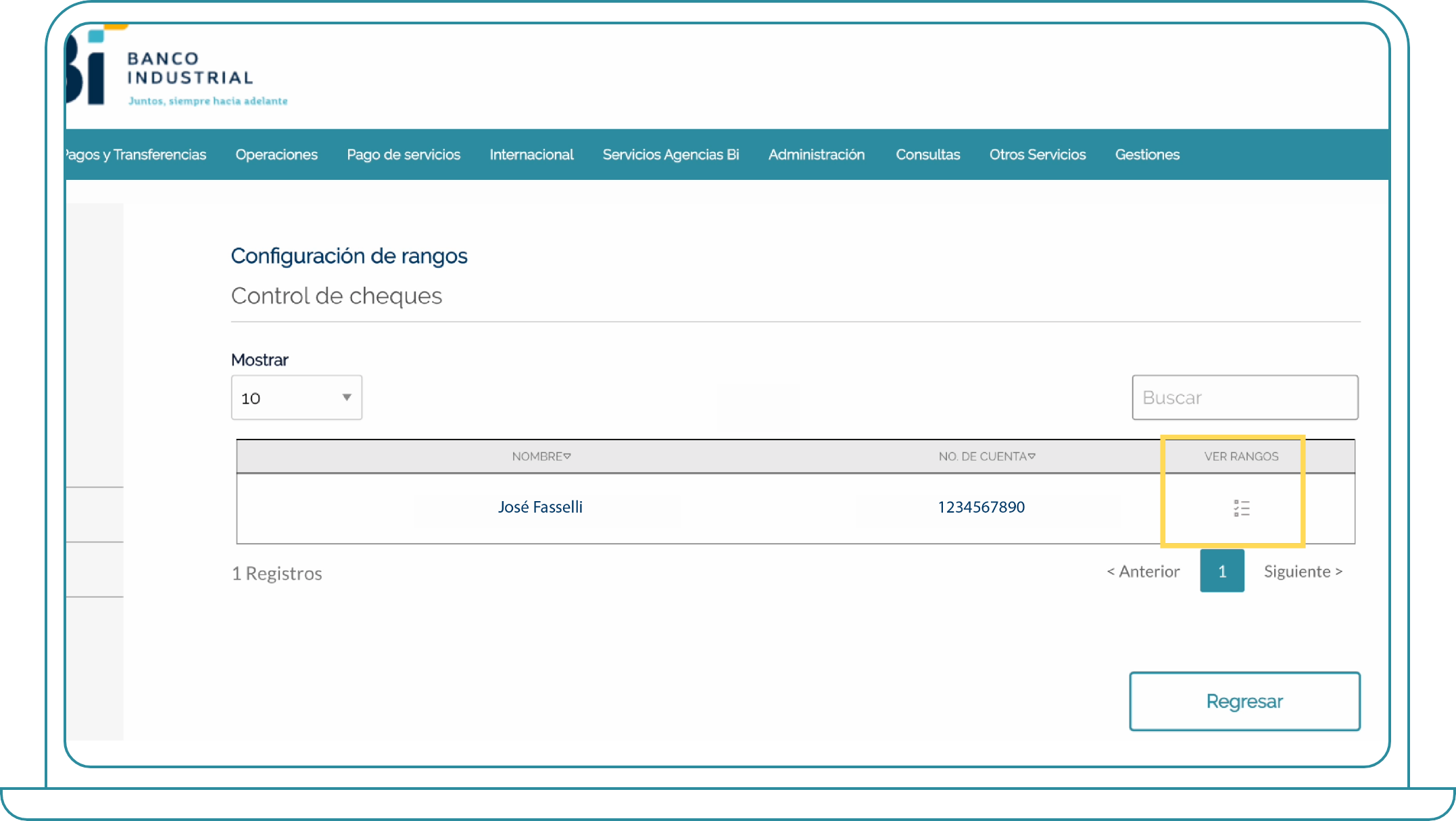Focus the Buscar search field
The image size is (1456, 821).
pos(1245,398)
